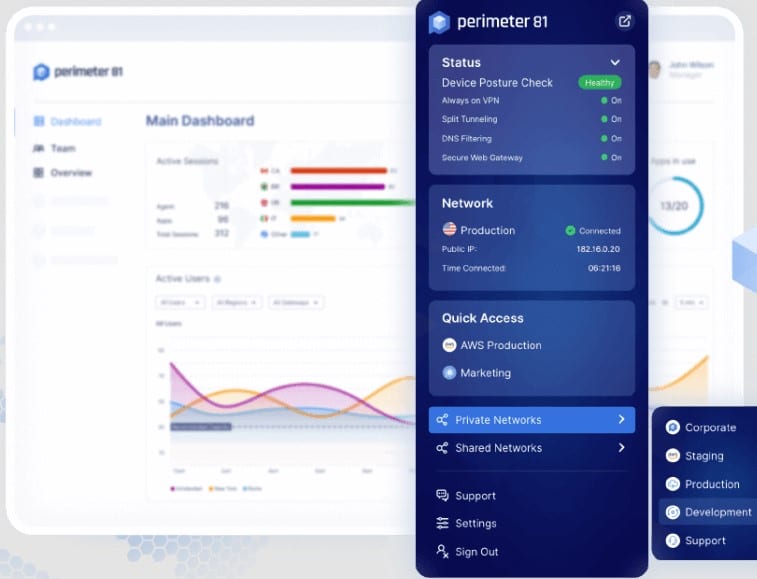The height and width of the screenshot is (579, 757).
Task: Click the Perimeter 81 cube logo in agent panel
Action: coord(439,22)
